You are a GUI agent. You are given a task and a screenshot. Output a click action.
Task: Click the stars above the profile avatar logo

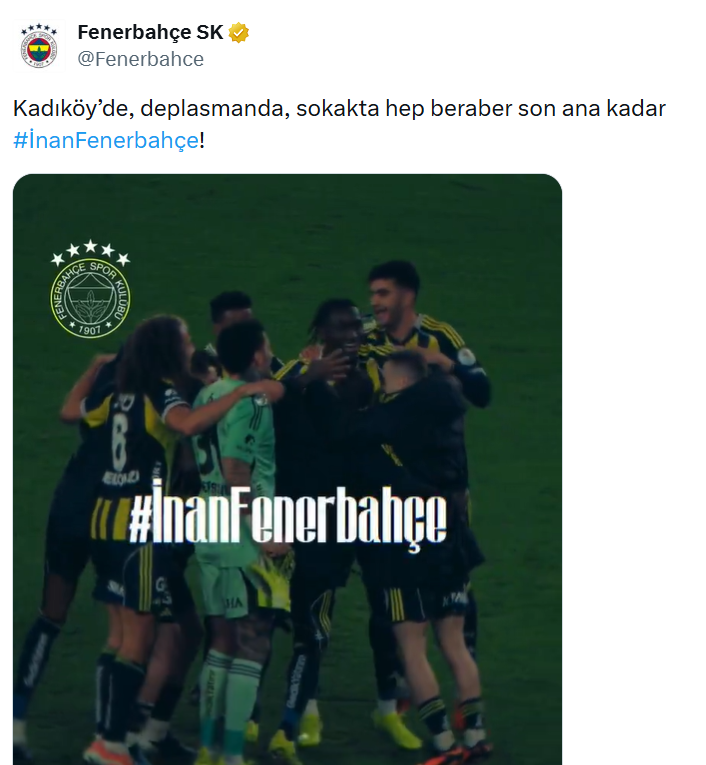(x=39, y=28)
